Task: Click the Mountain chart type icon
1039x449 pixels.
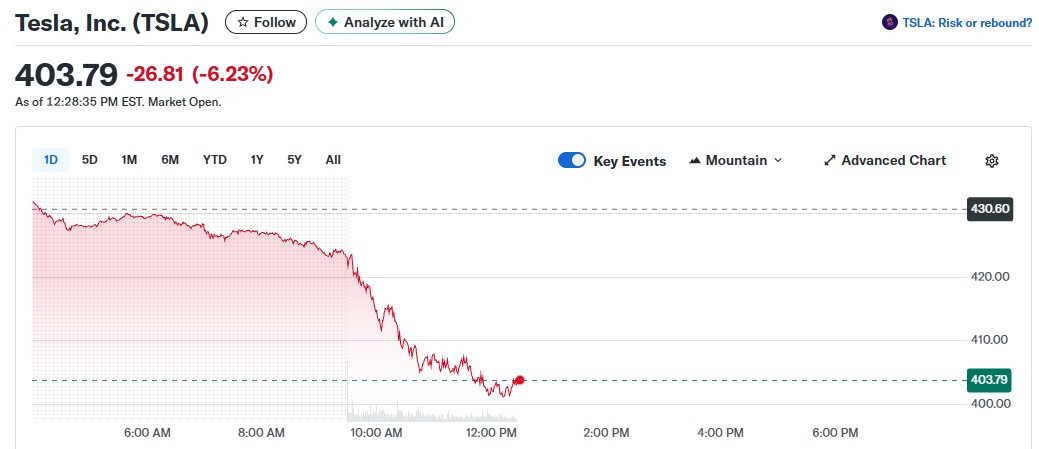Action: 695,161
